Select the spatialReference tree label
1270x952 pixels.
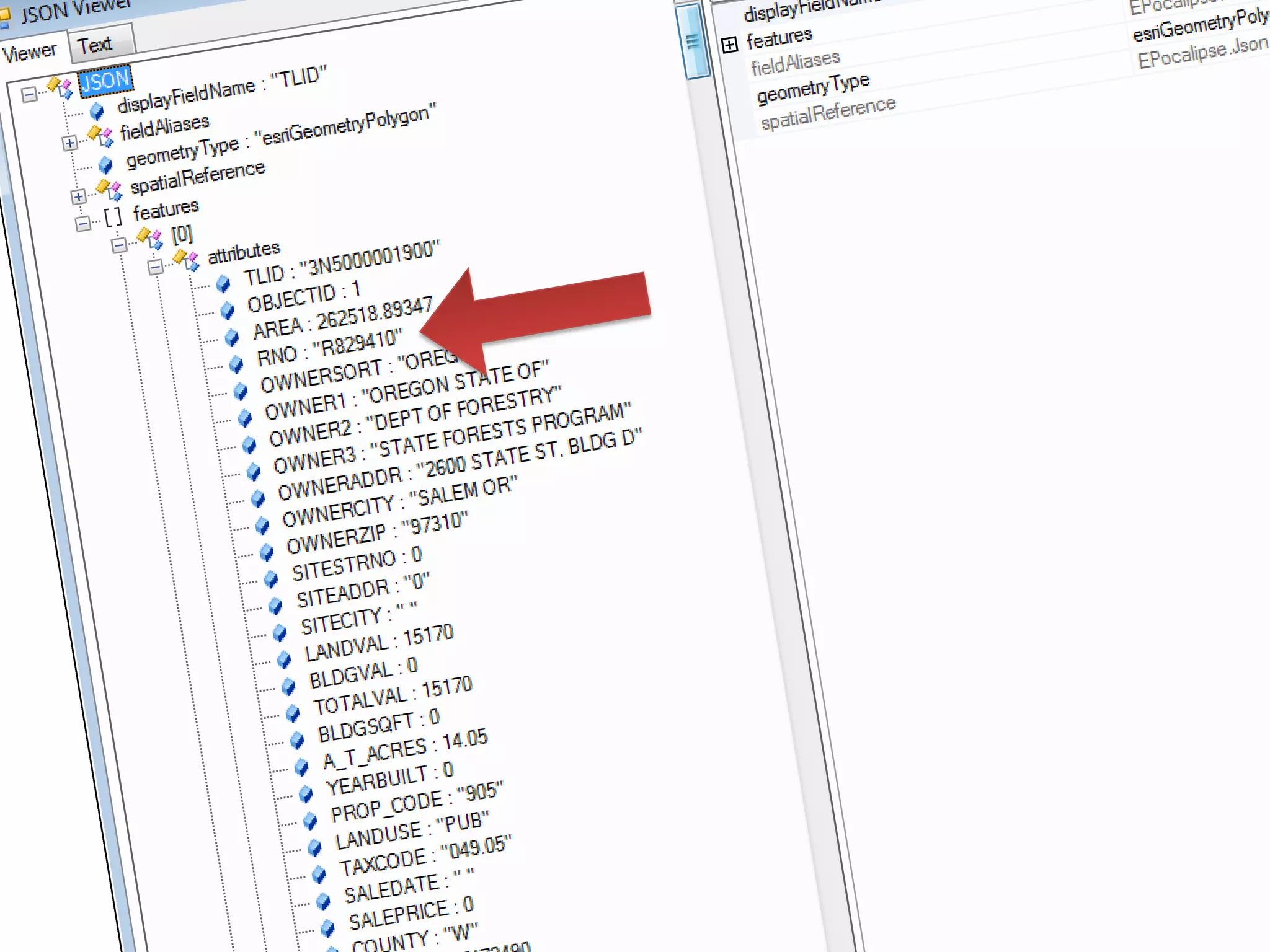[x=197, y=177]
